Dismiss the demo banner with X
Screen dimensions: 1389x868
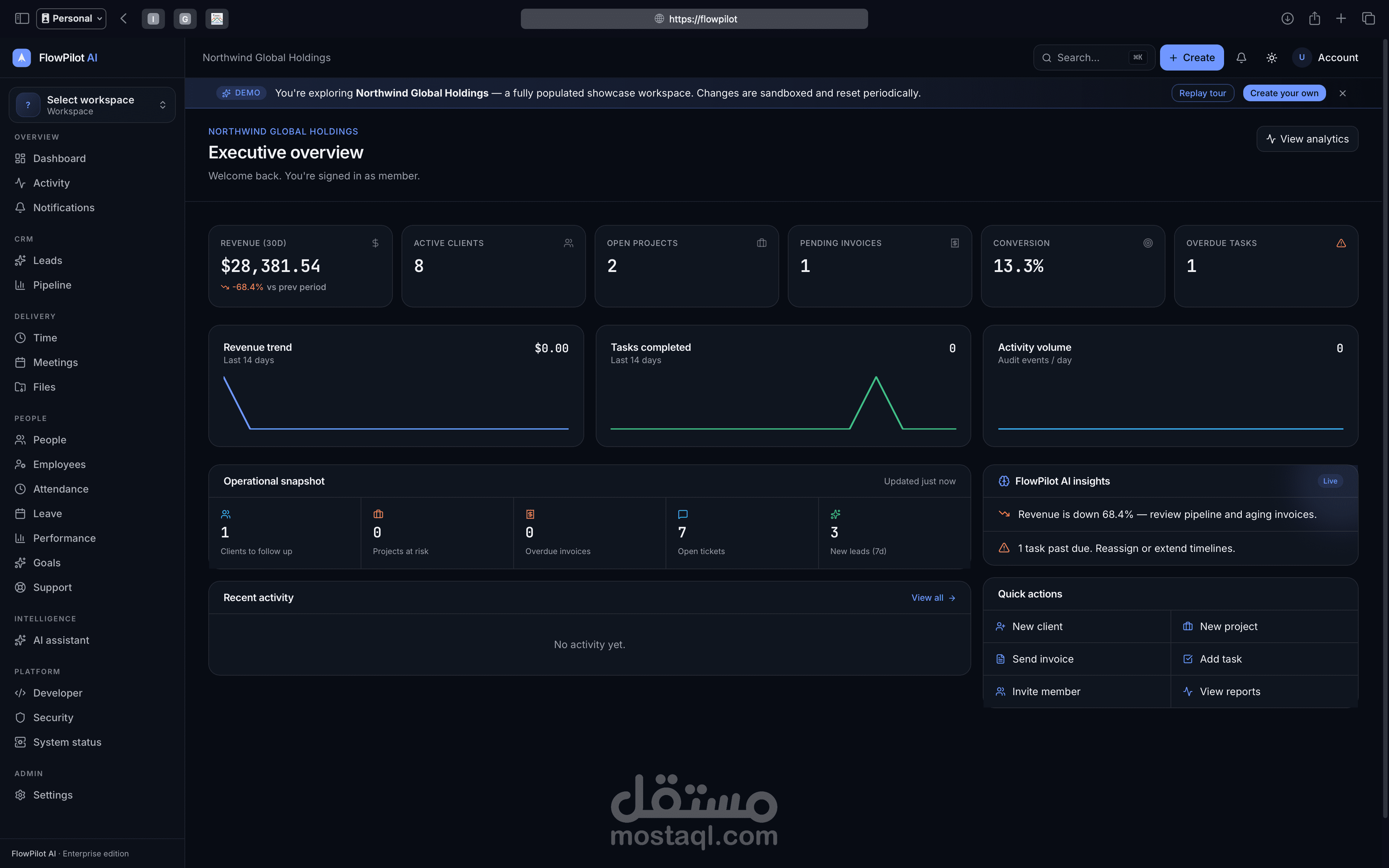coord(1342,93)
